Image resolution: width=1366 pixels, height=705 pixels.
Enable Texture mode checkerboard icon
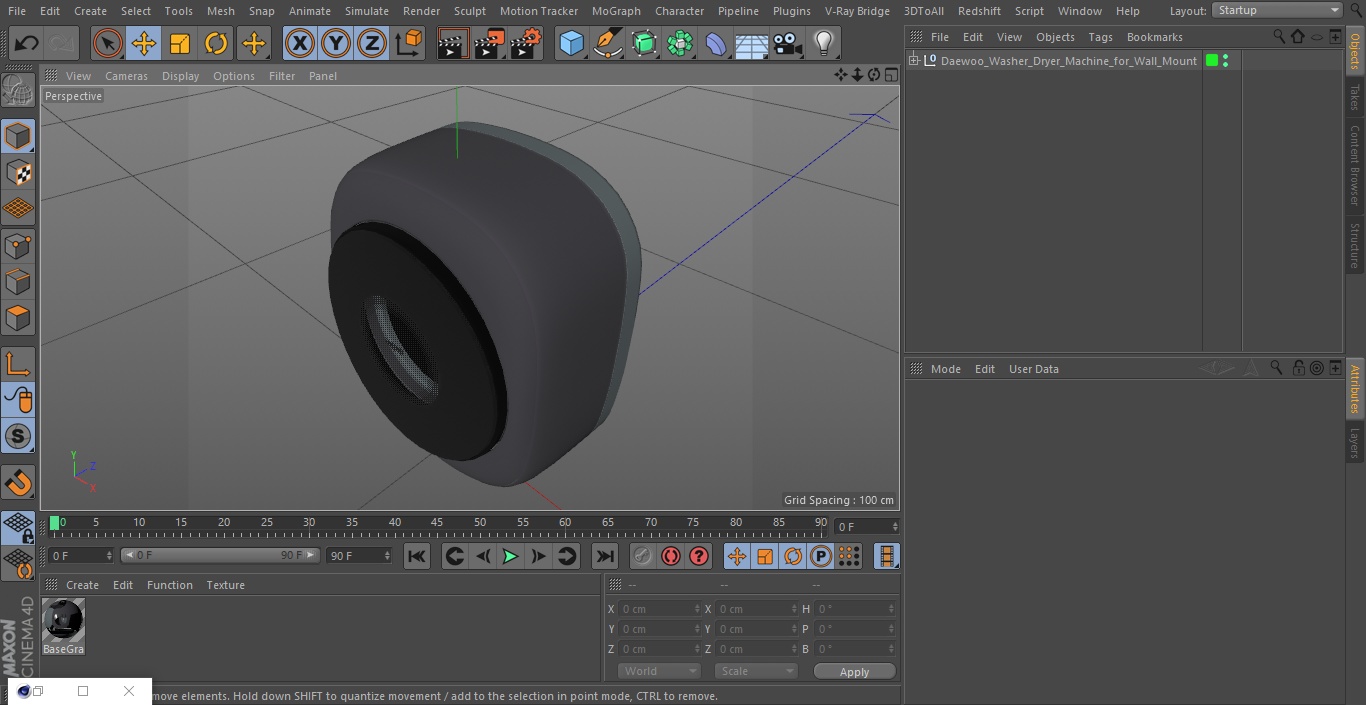(18, 172)
